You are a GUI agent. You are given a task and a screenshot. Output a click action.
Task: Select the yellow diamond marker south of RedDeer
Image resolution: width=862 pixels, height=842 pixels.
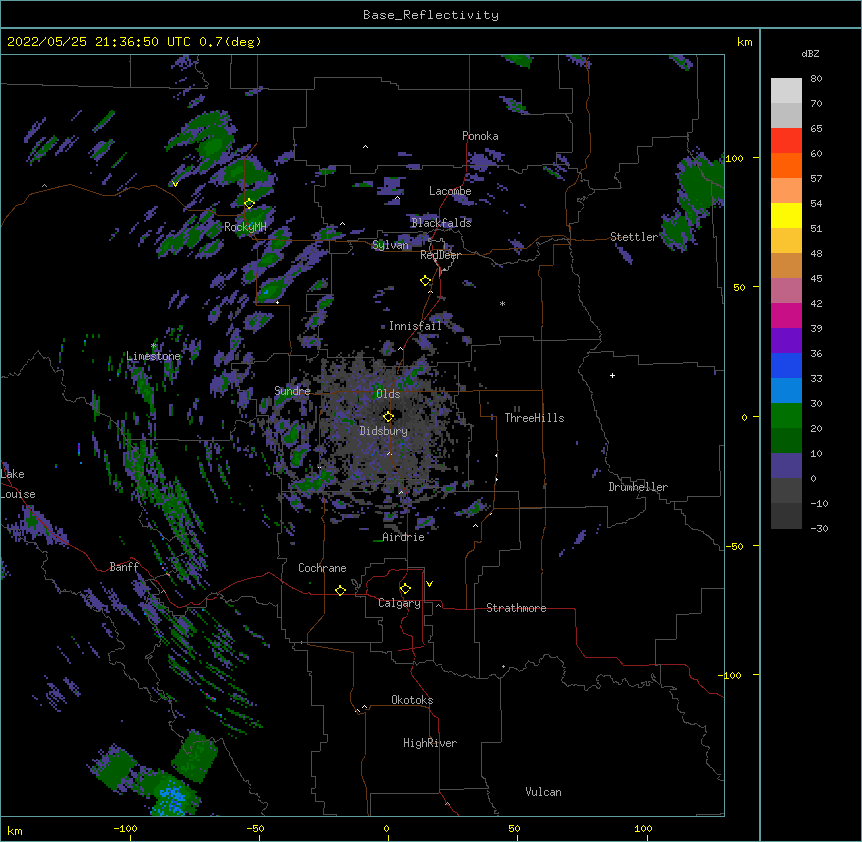[x=425, y=281]
